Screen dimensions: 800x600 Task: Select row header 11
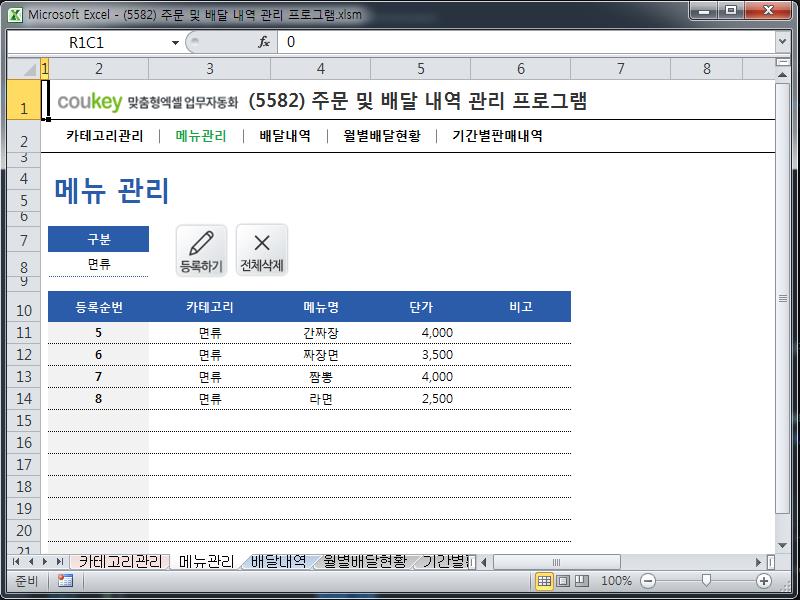24,333
